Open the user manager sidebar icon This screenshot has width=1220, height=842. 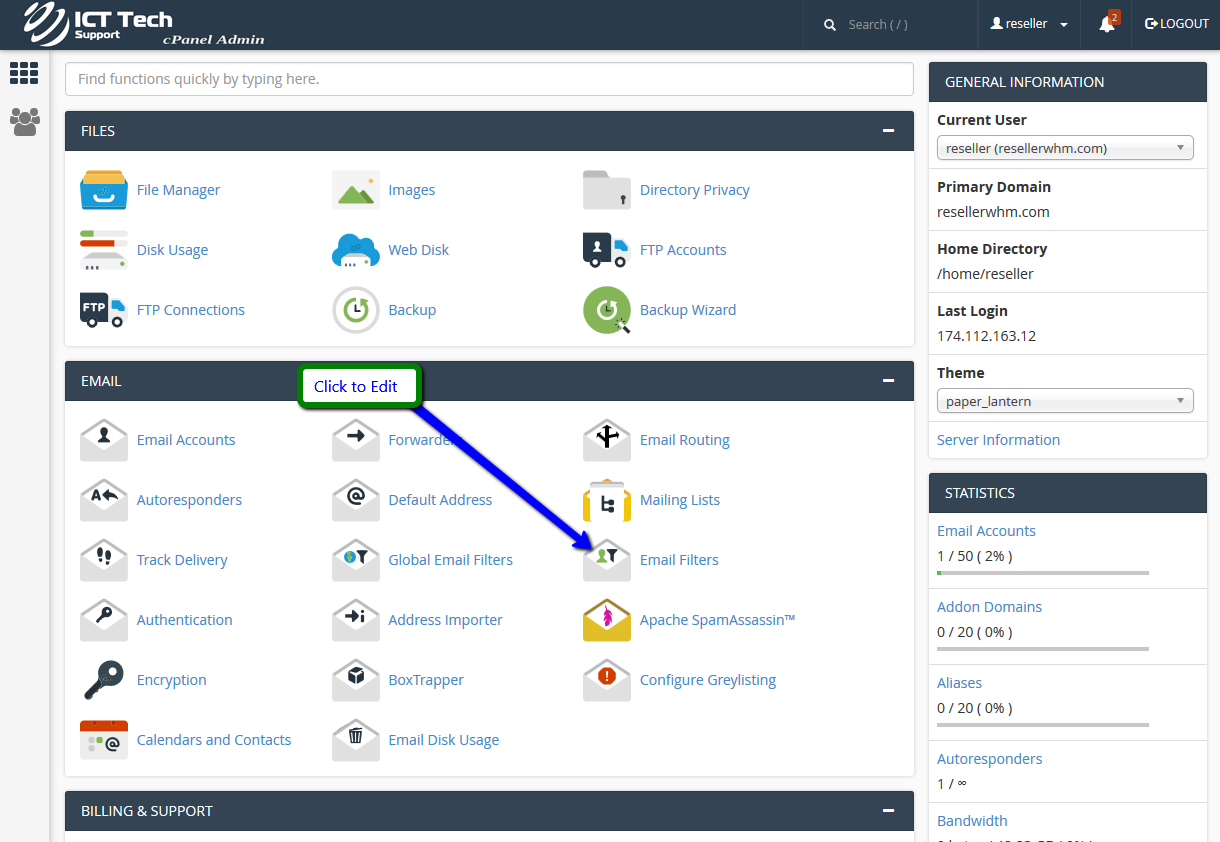[24, 122]
